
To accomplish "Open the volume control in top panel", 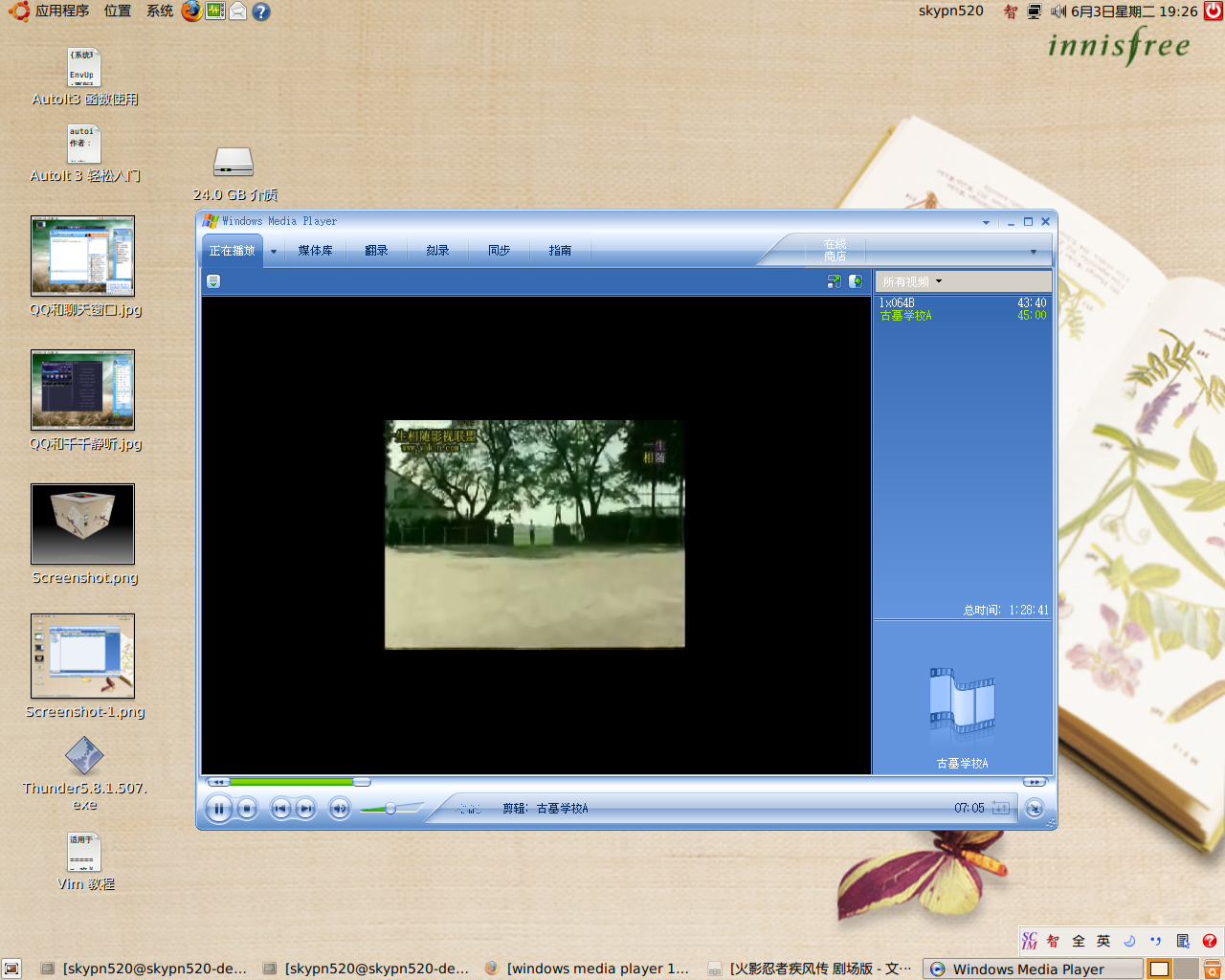I will (x=1058, y=11).
